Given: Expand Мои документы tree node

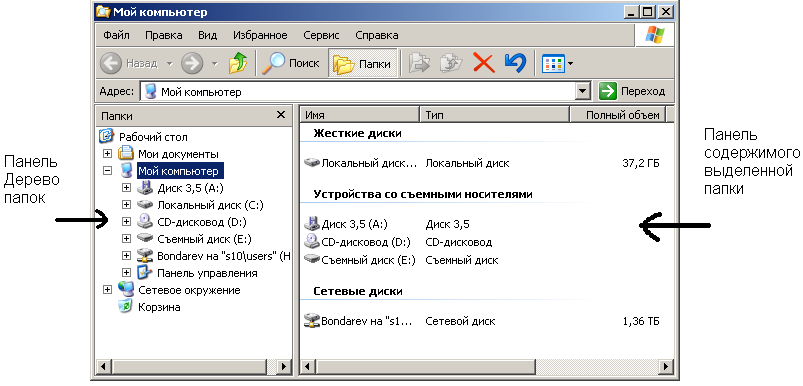Looking at the screenshot, I should coord(107,154).
